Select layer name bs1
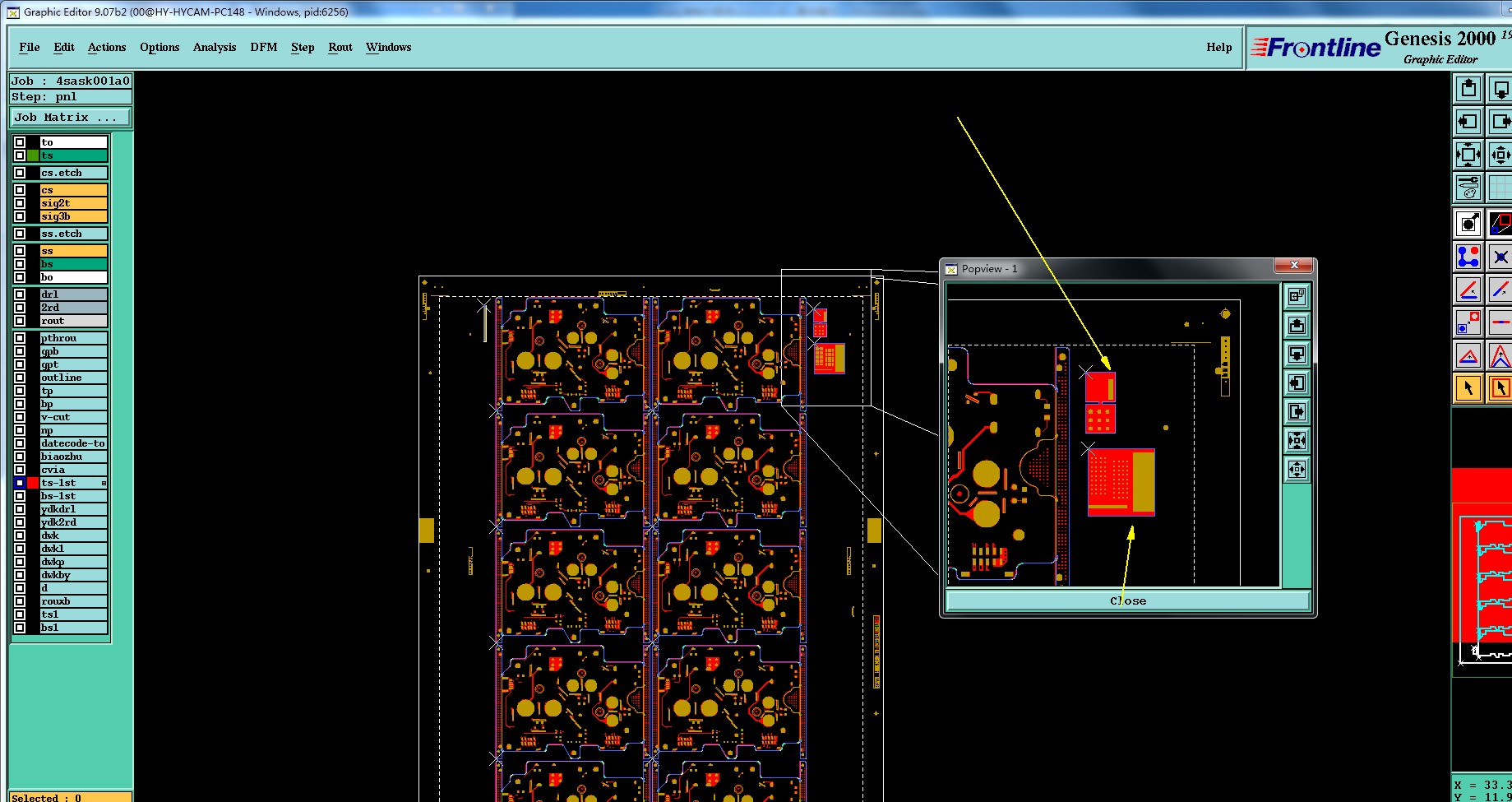The width and height of the screenshot is (1512, 802). pos(74,628)
